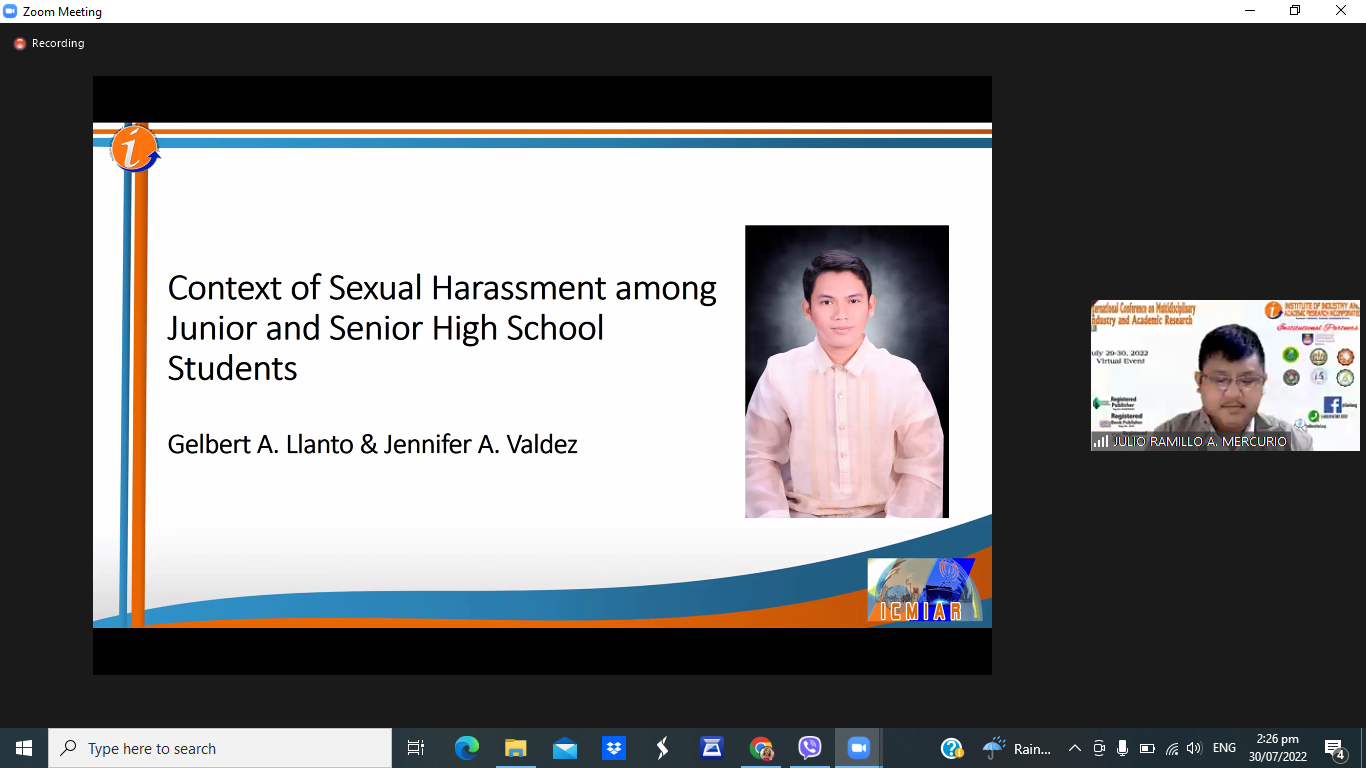Select Julio Ramillo A. Mercurio's video thumbnail
Viewport: 1366px width, 768px height.
[1225, 375]
